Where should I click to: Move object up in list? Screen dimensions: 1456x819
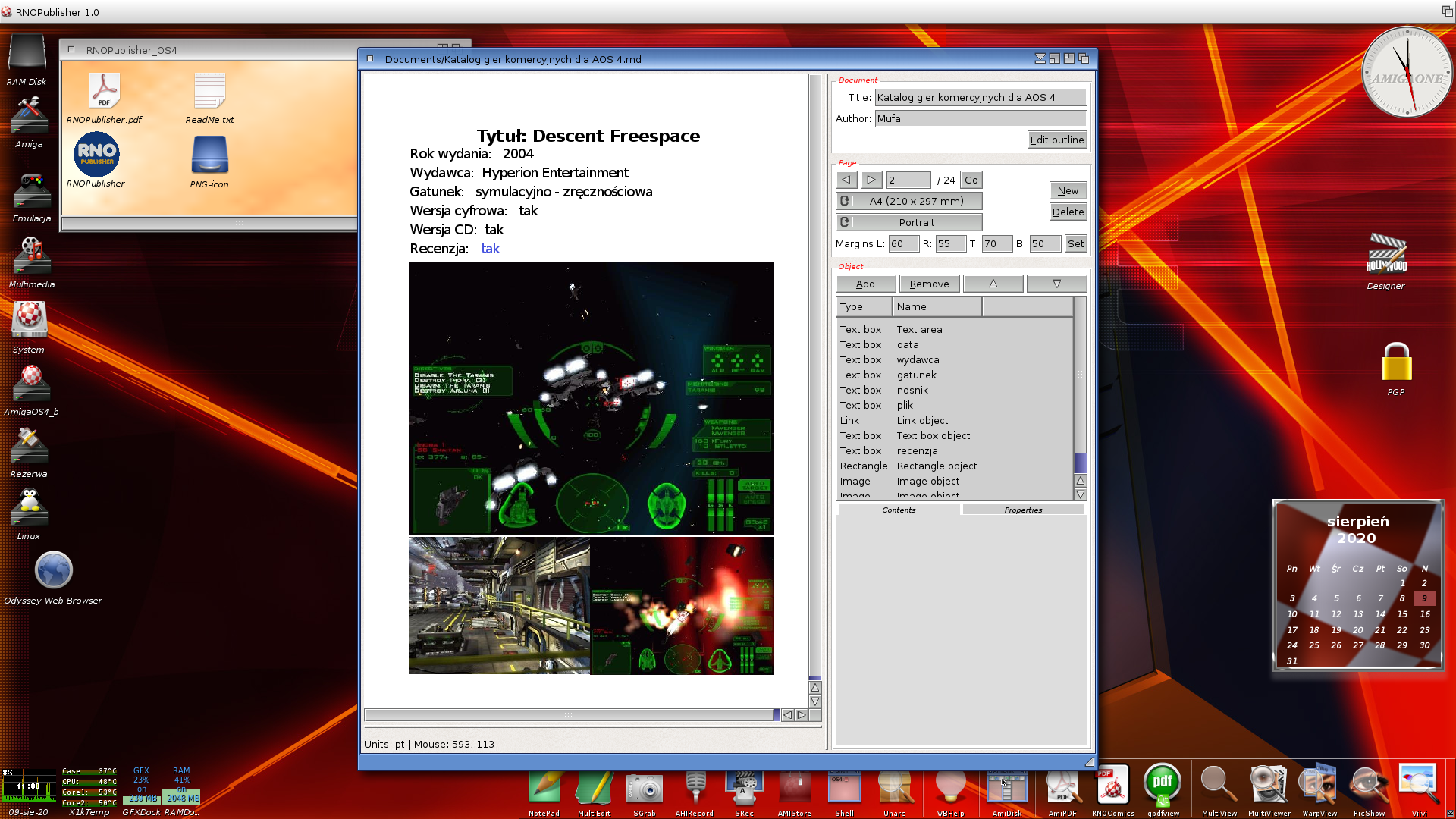click(x=993, y=284)
